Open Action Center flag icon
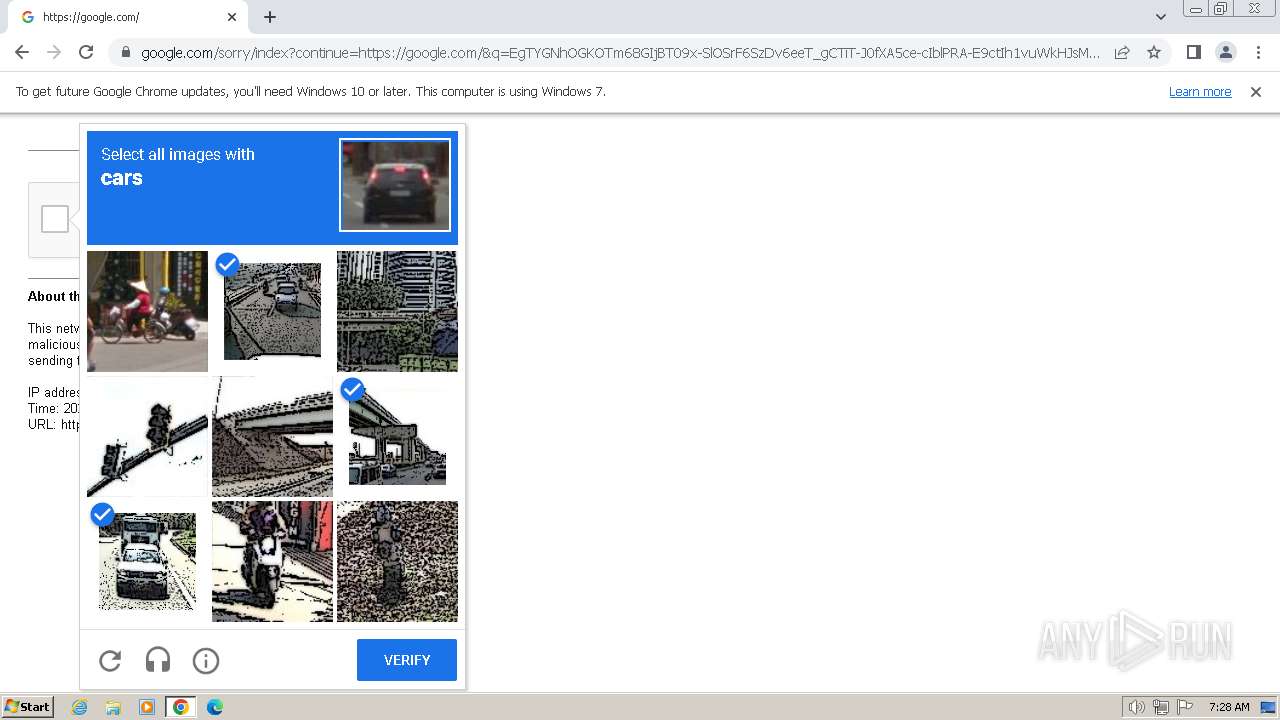The height and width of the screenshot is (720, 1280). click(x=1185, y=707)
